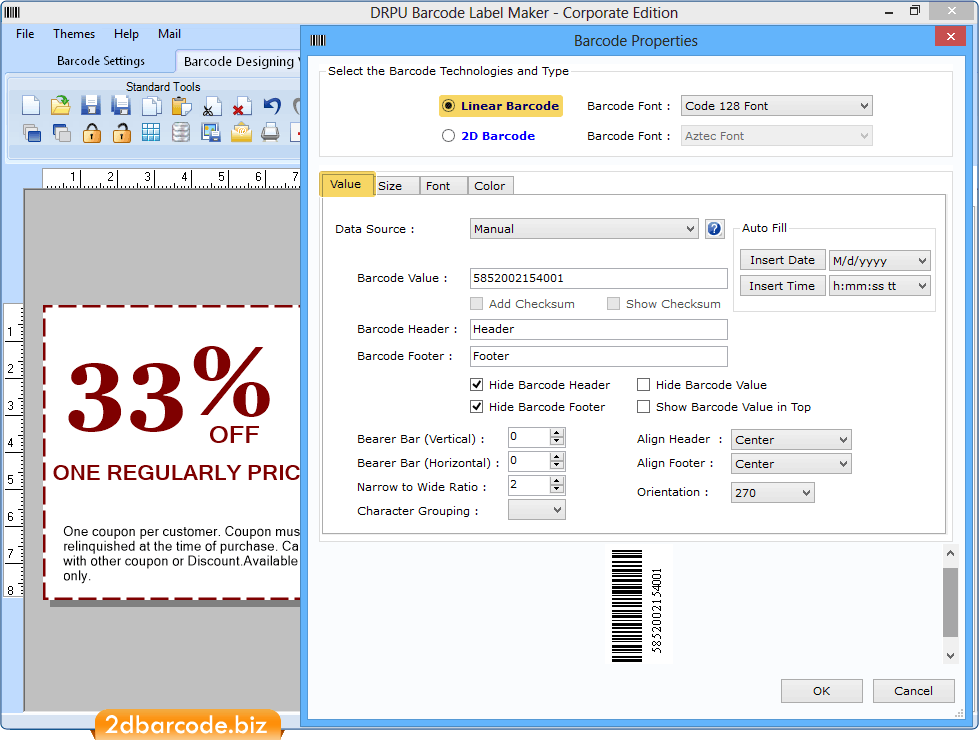This screenshot has height=740, width=979.
Task: Toggle the grid icon in Standard Tools
Action: pyautogui.click(x=151, y=132)
